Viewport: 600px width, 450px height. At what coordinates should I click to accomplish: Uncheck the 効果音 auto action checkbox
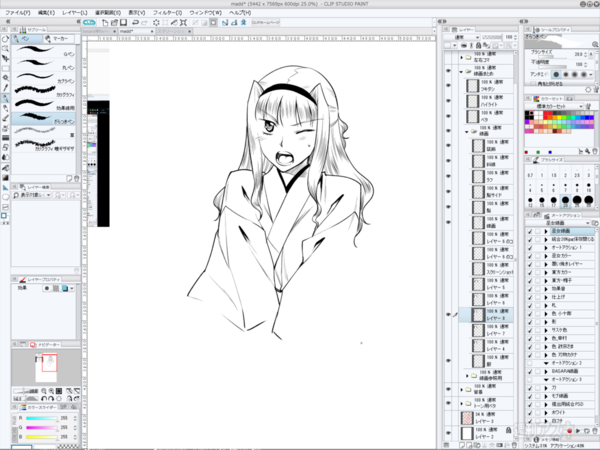(x=530, y=289)
